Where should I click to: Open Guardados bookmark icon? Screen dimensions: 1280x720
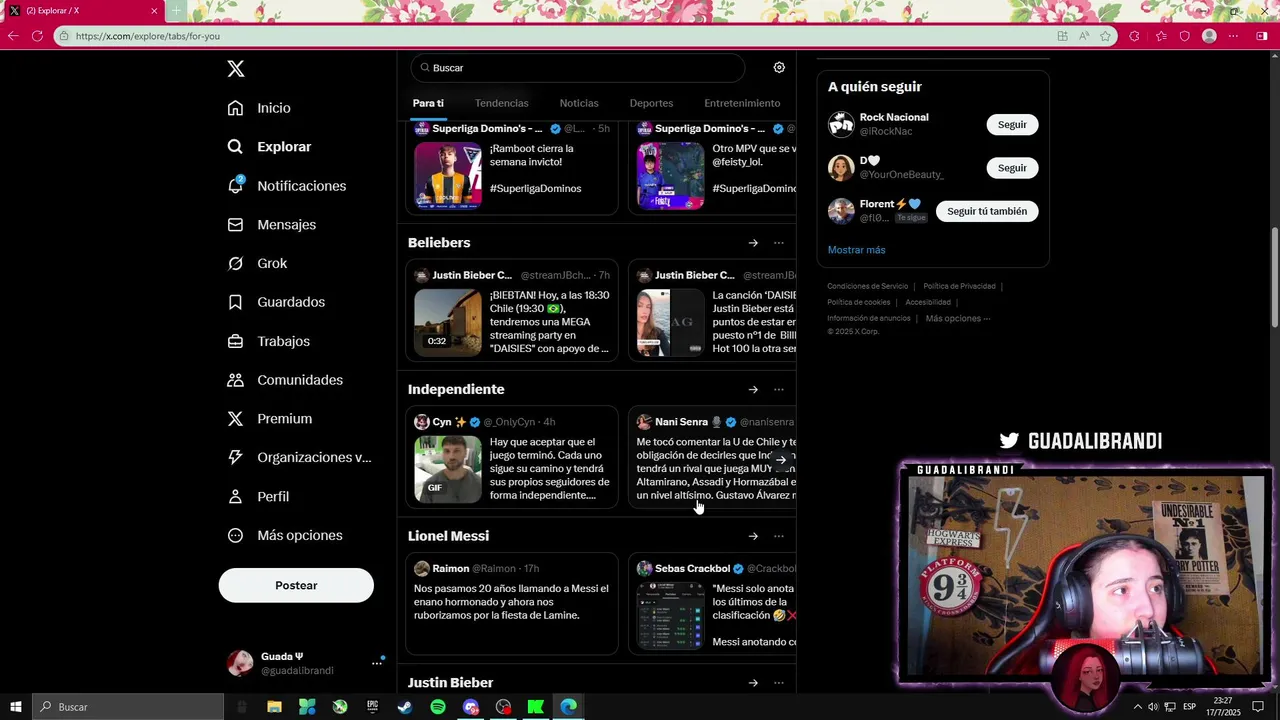(x=236, y=302)
